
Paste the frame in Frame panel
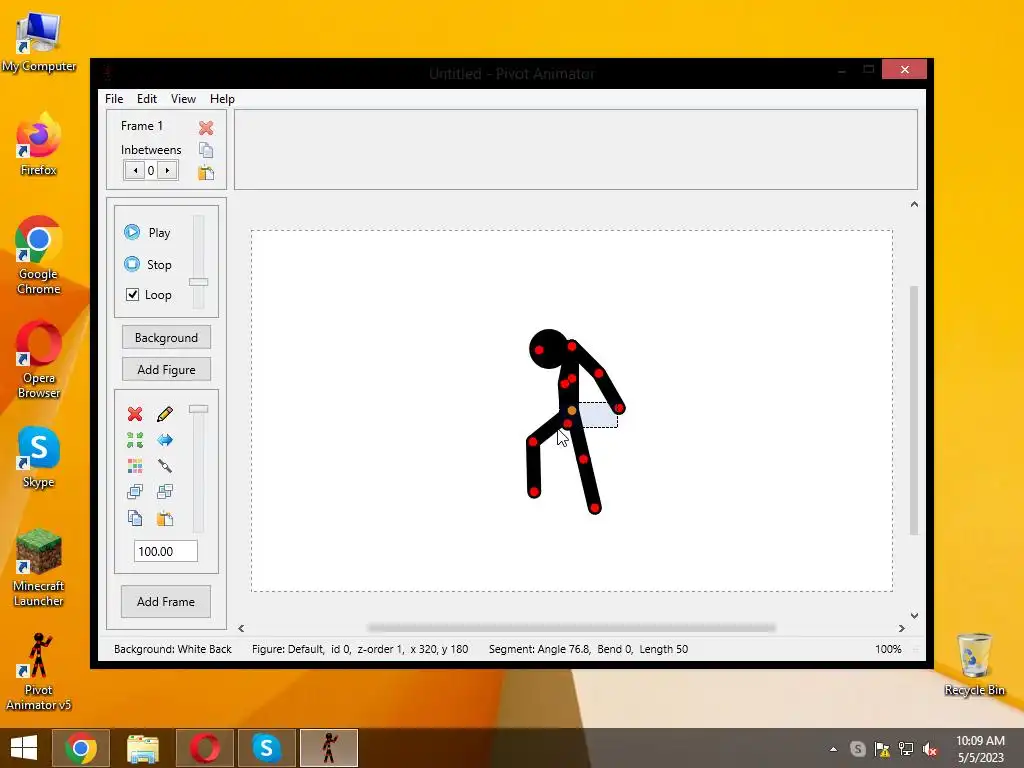[x=206, y=172]
